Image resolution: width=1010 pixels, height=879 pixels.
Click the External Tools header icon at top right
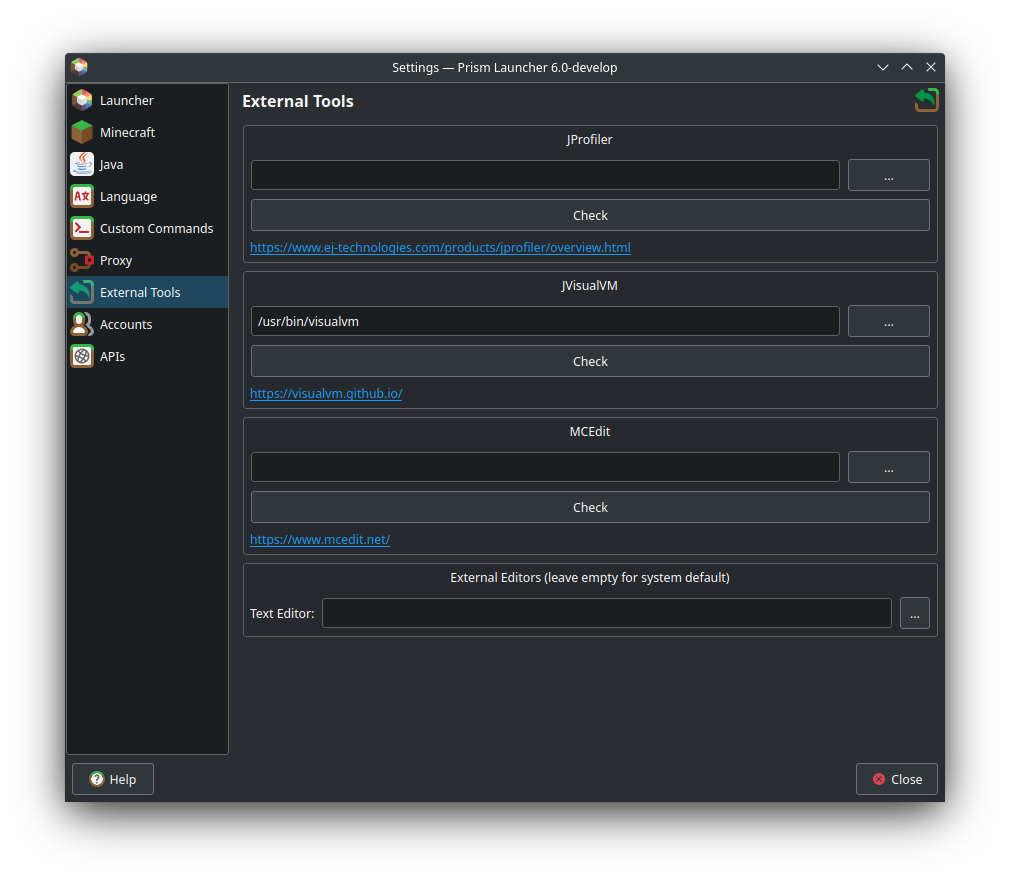pos(926,100)
